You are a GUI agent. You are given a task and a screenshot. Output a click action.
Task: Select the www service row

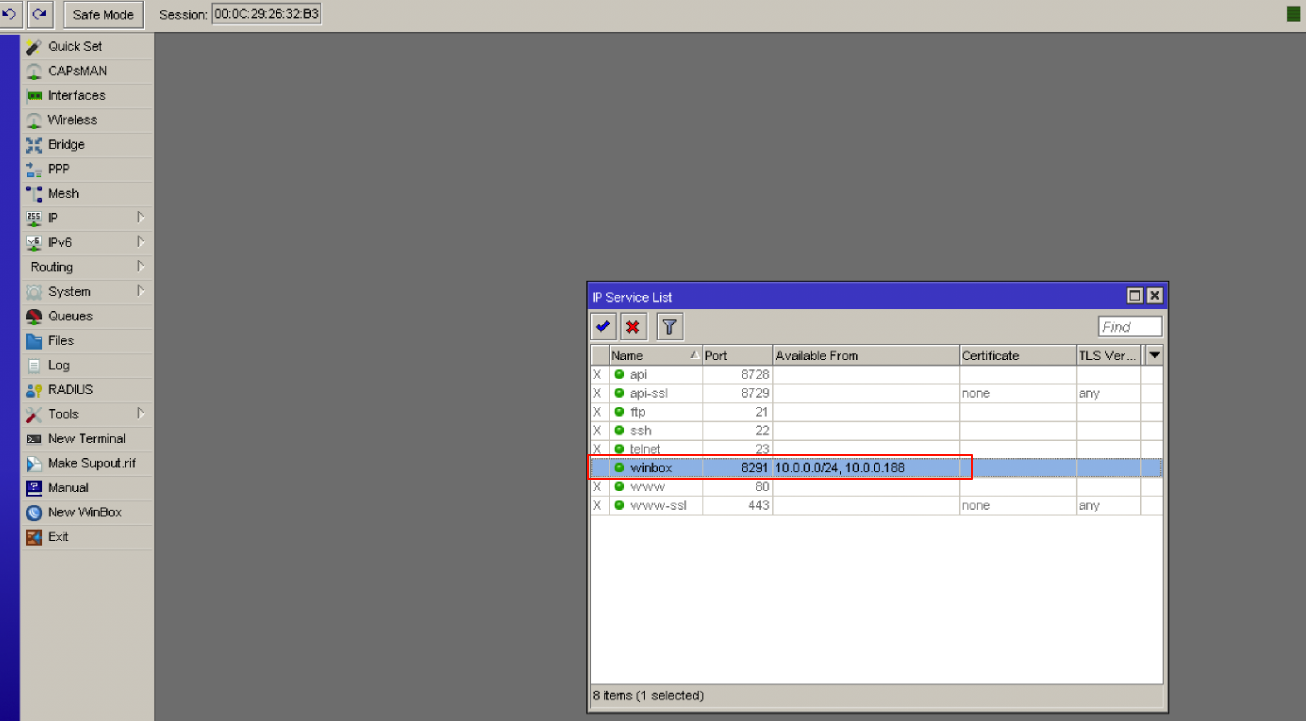click(876, 487)
